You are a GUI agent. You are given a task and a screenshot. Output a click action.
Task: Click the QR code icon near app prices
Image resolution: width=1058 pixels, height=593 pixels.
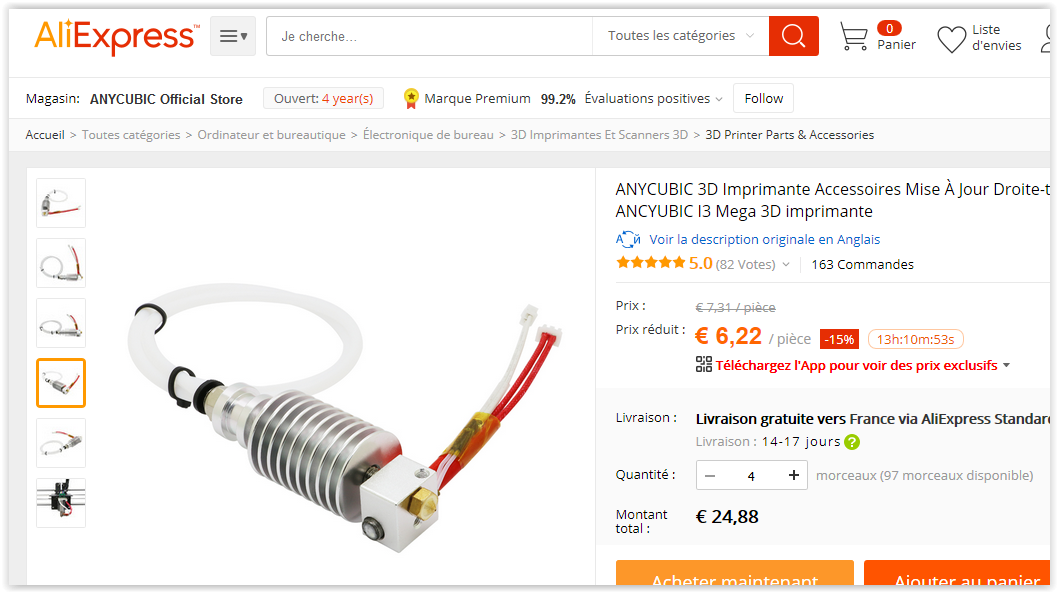point(704,364)
